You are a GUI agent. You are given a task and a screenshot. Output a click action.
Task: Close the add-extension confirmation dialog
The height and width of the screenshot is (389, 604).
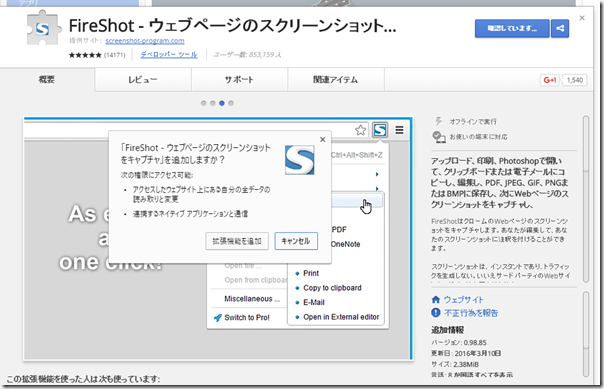(323, 139)
